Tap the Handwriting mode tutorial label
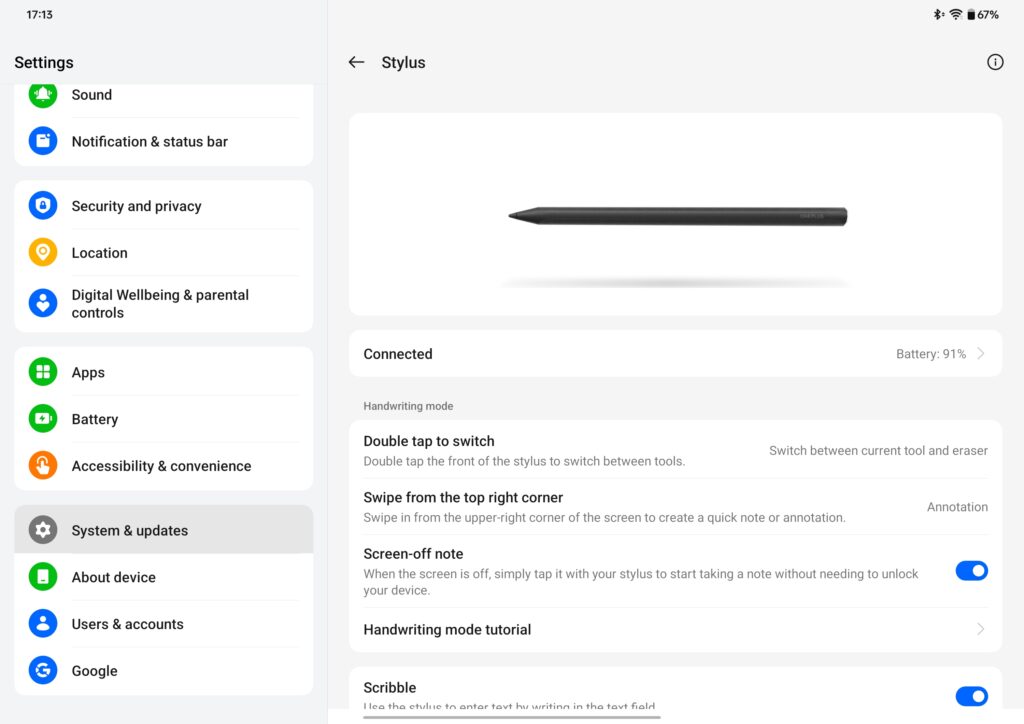The height and width of the screenshot is (724, 1024). click(x=447, y=629)
